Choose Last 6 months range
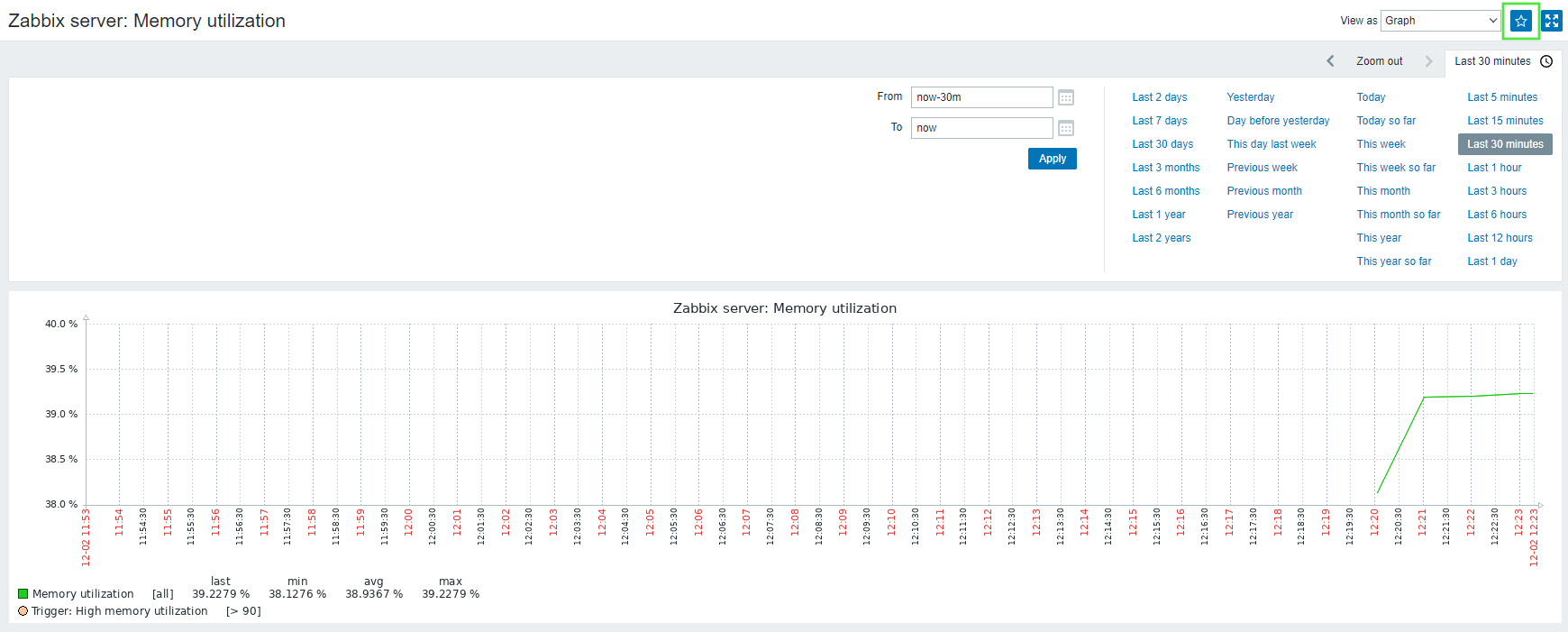Viewport: 1568px width, 632px height. click(1166, 191)
